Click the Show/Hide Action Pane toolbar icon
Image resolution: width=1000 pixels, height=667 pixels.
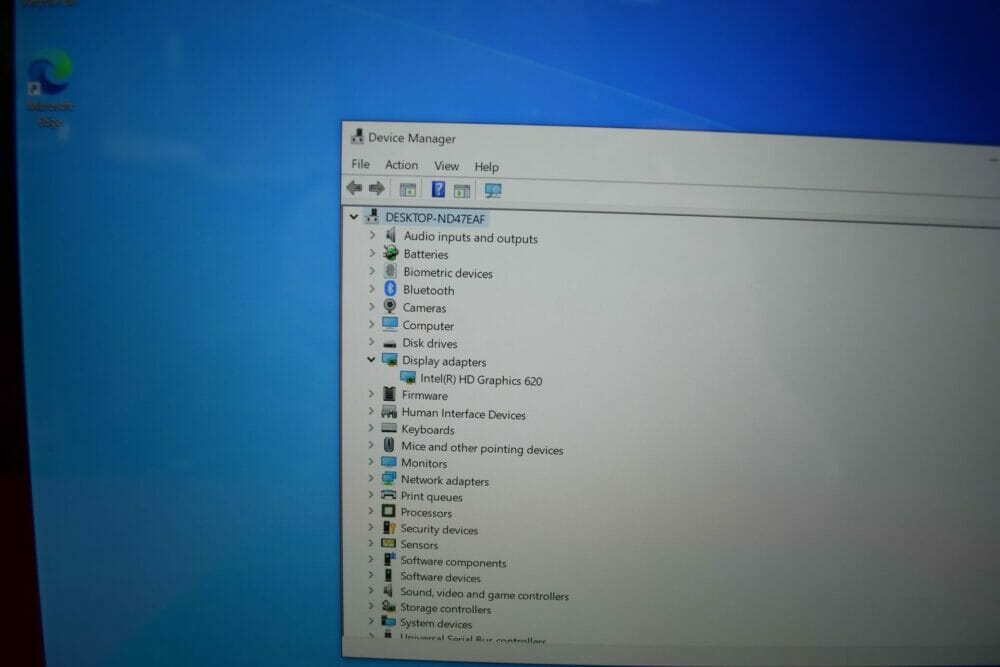coord(462,191)
